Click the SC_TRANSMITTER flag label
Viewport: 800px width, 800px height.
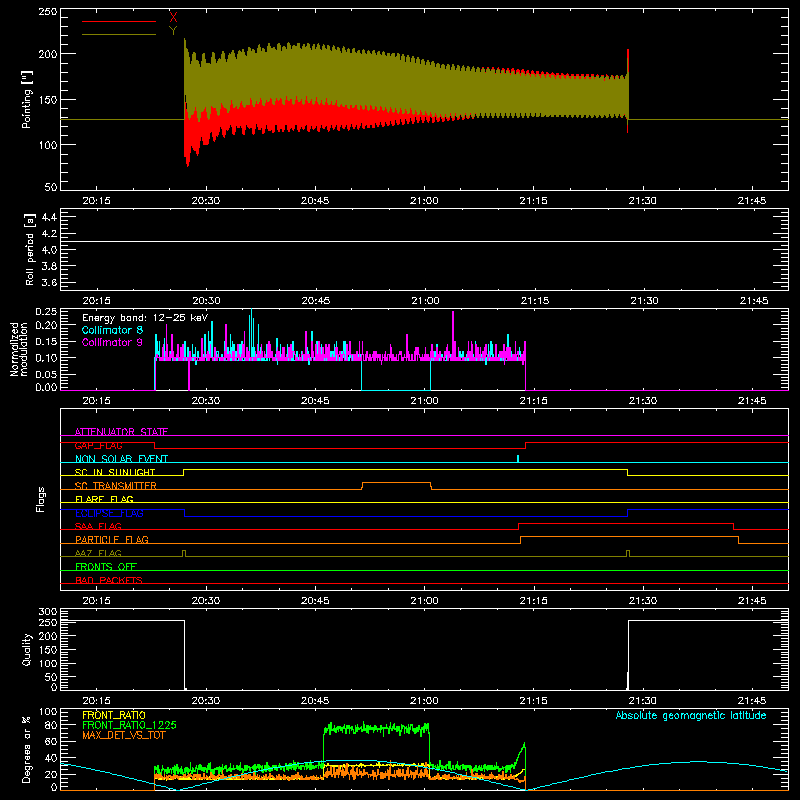(116, 486)
